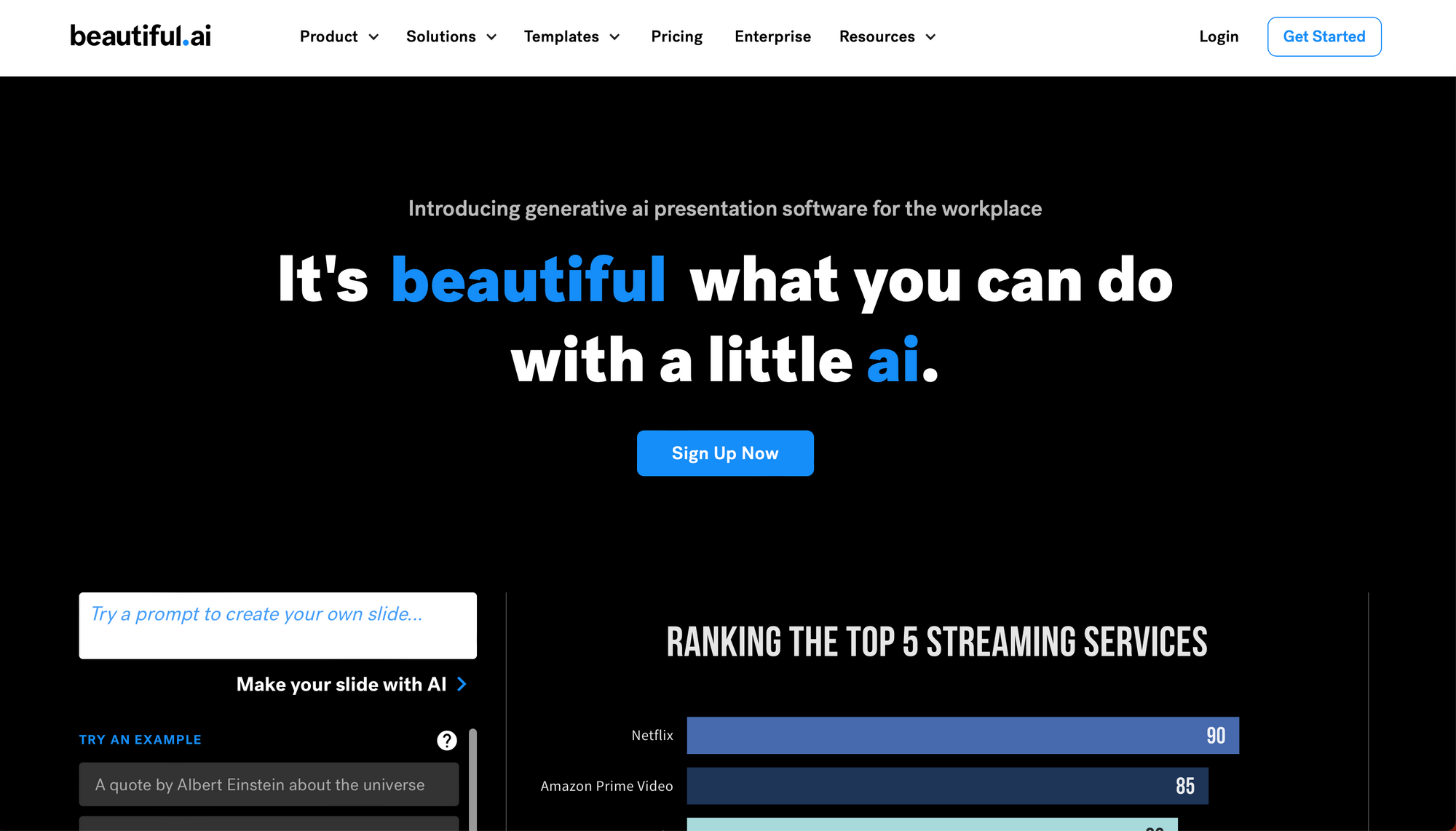Viewport: 1456px width, 831px height.
Task: Click the Login link
Action: coord(1218,36)
